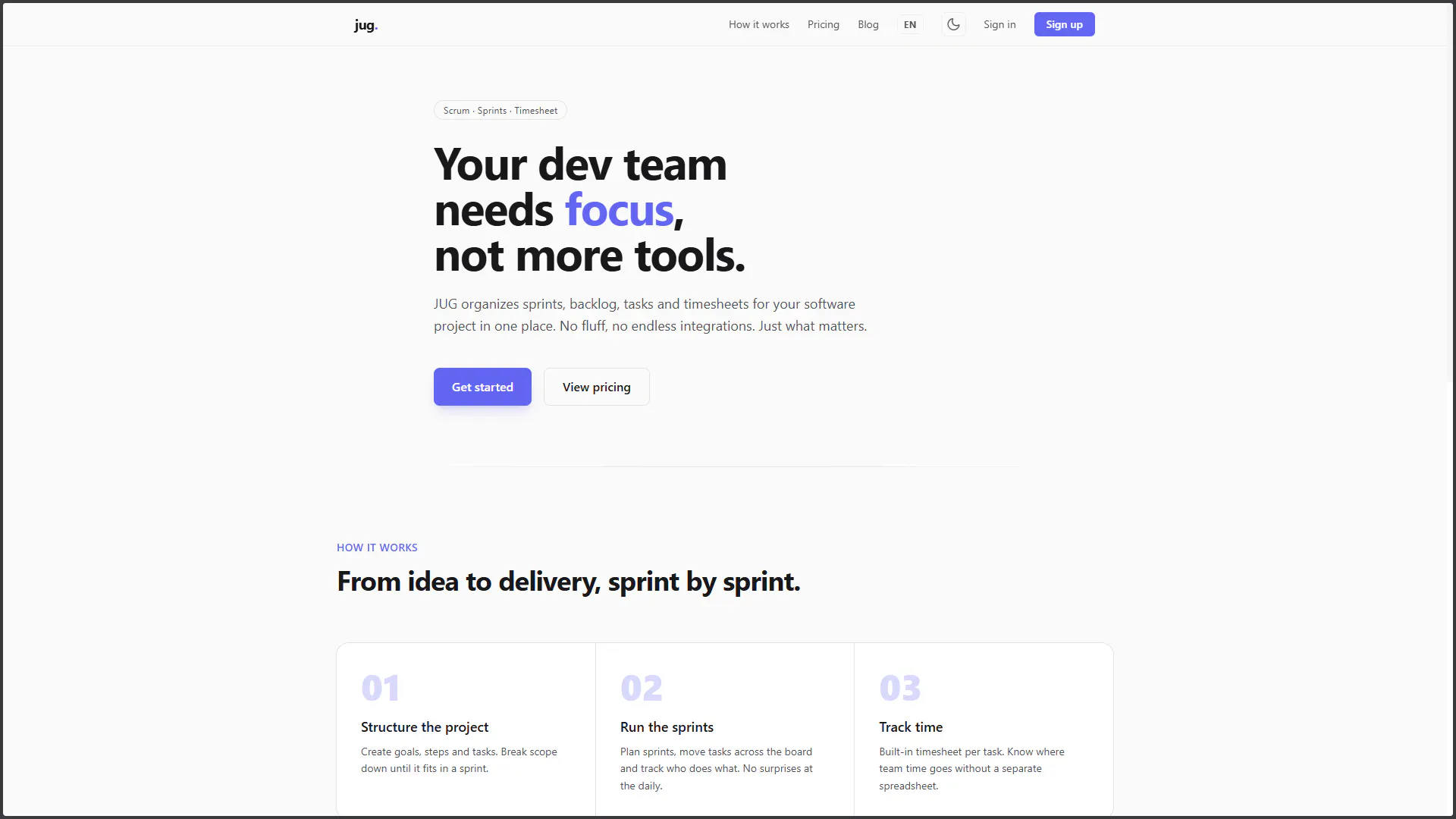Click the Sign in link
Screen dimensions: 1456x819
pyautogui.click(x=999, y=24)
